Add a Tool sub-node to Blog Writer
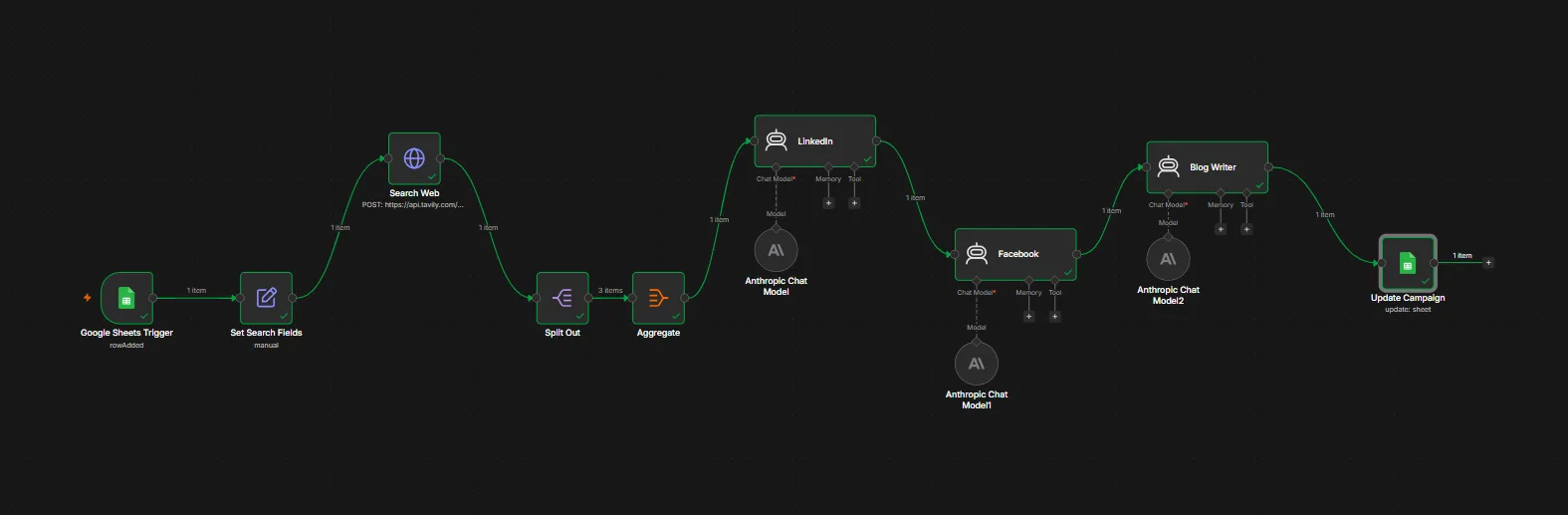The height and width of the screenshot is (515, 1568). (x=1246, y=229)
